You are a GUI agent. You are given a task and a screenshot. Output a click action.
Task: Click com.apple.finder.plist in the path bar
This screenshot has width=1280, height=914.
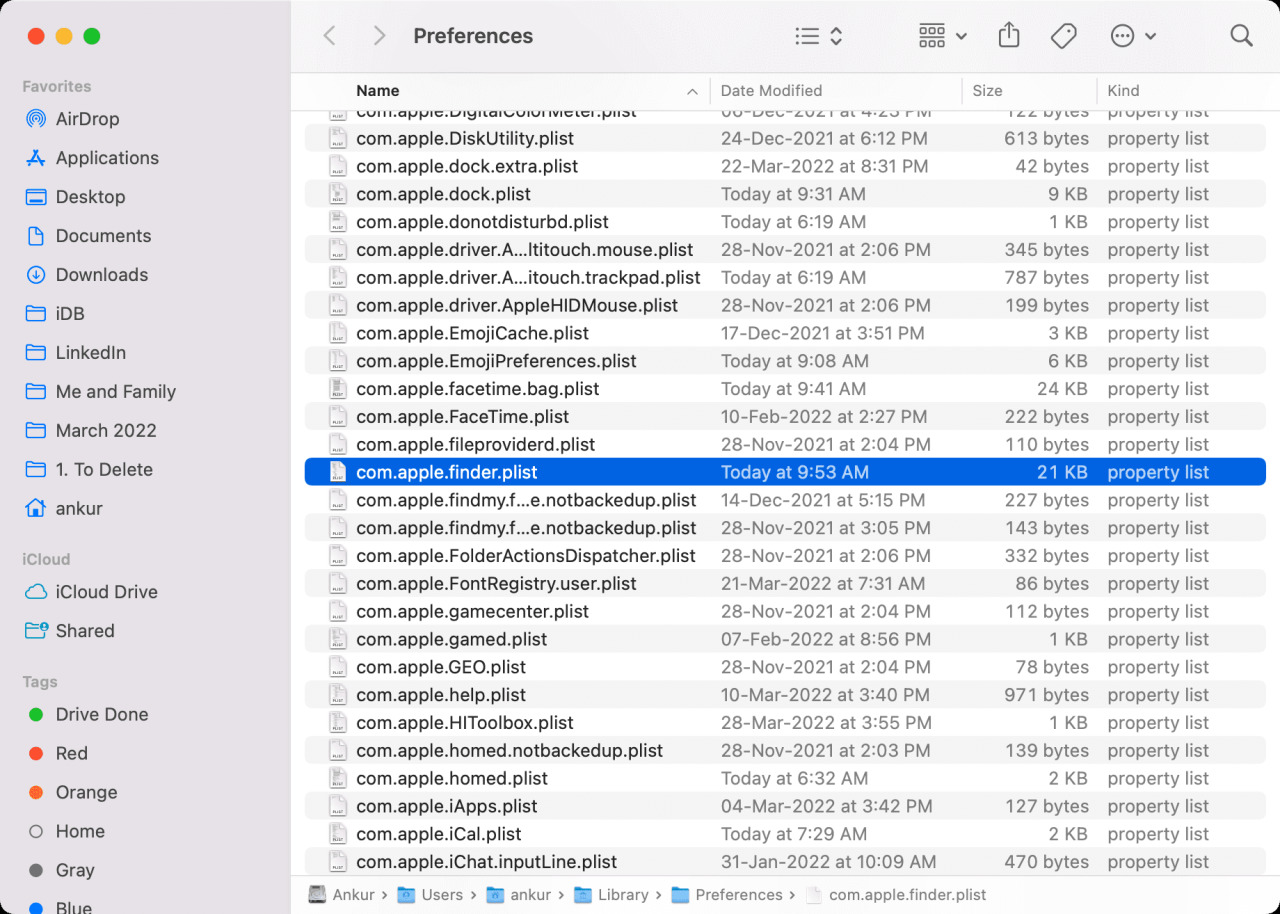point(896,895)
